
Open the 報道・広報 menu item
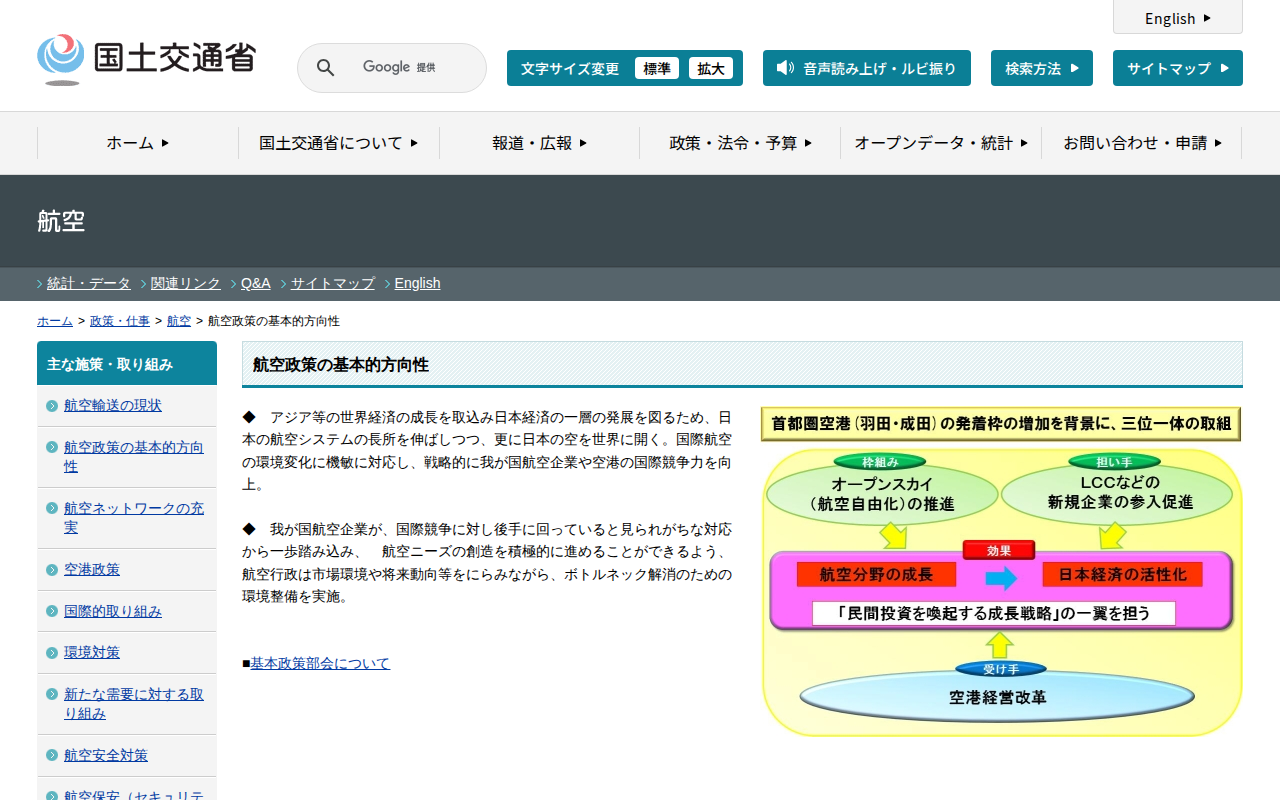click(x=540, y=143)
